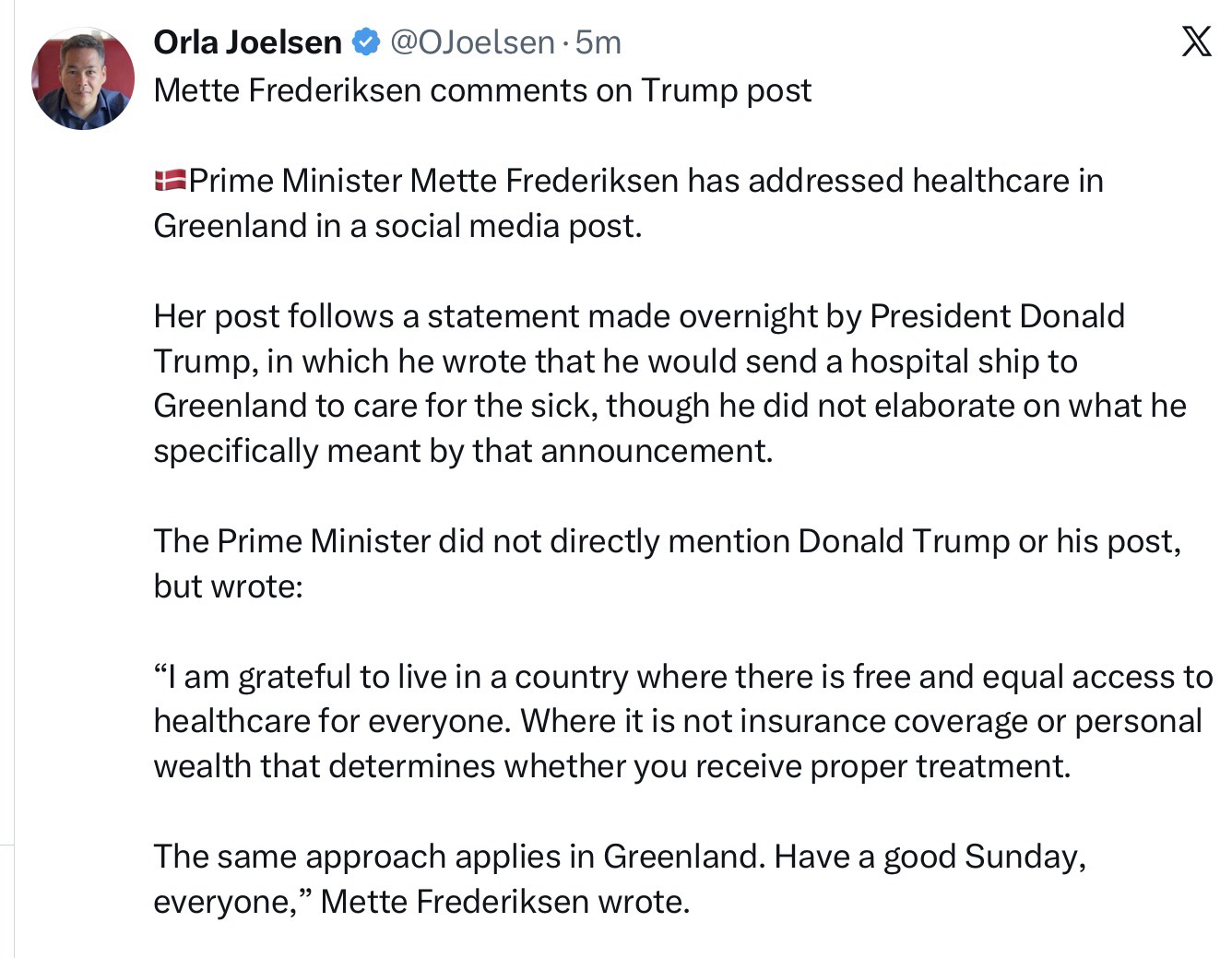Click the X logo icon

tap(1196, 41)
